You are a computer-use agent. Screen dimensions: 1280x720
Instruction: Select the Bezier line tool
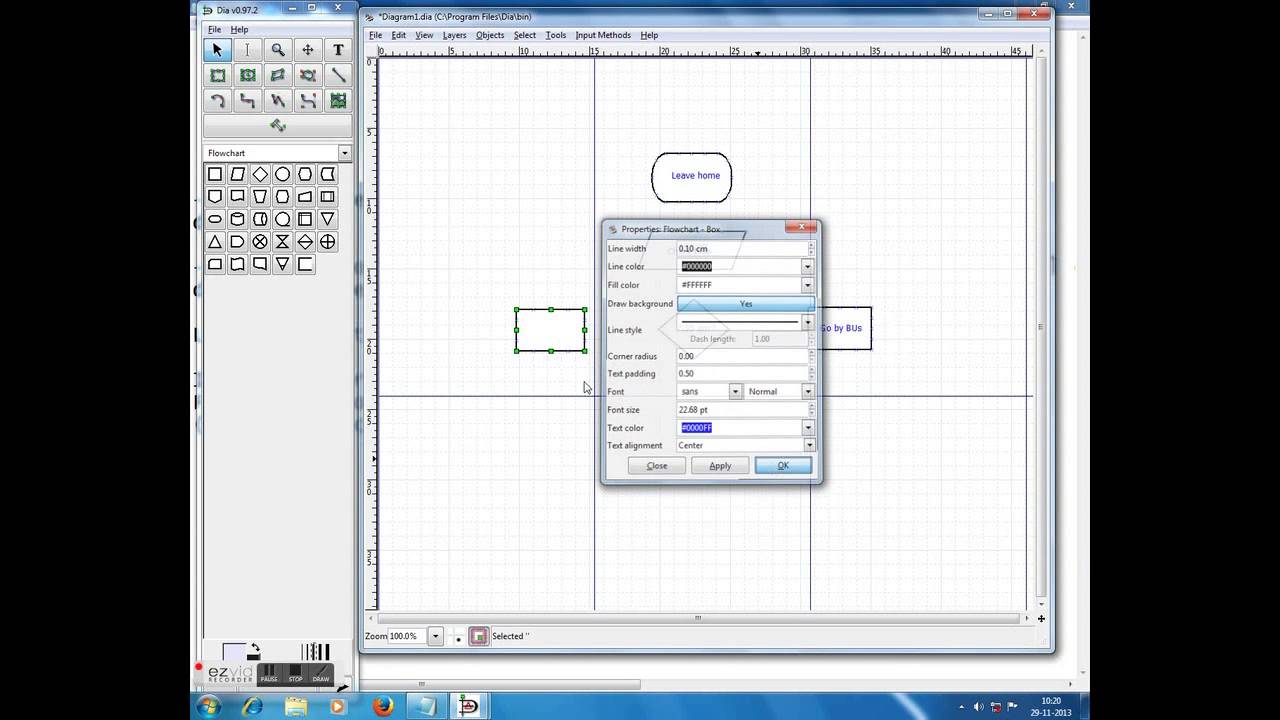(x=308, y=101)
